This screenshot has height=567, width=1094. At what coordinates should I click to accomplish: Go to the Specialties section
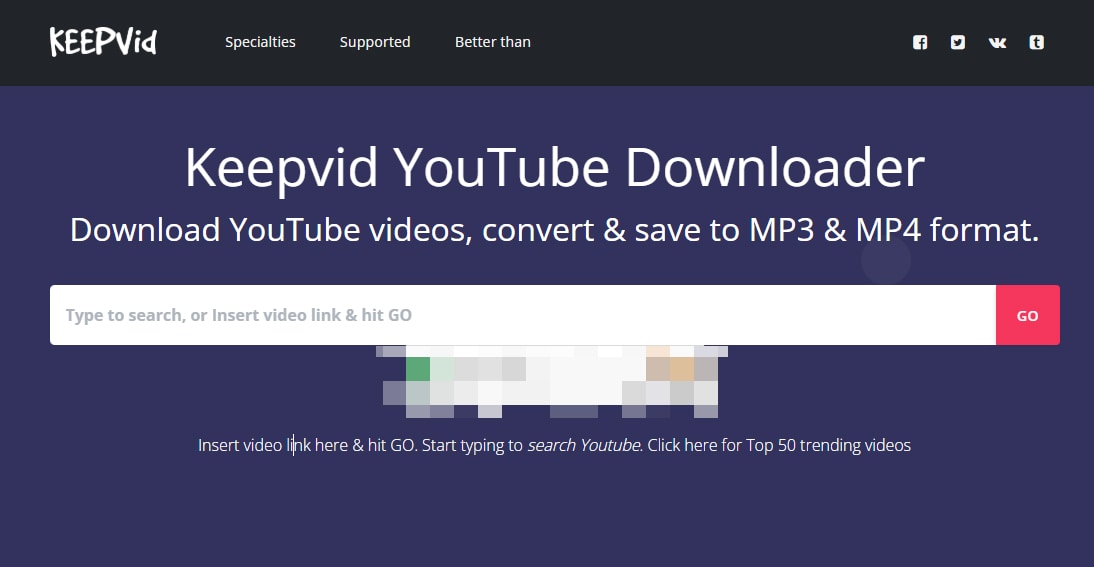(x=260, y=42)
